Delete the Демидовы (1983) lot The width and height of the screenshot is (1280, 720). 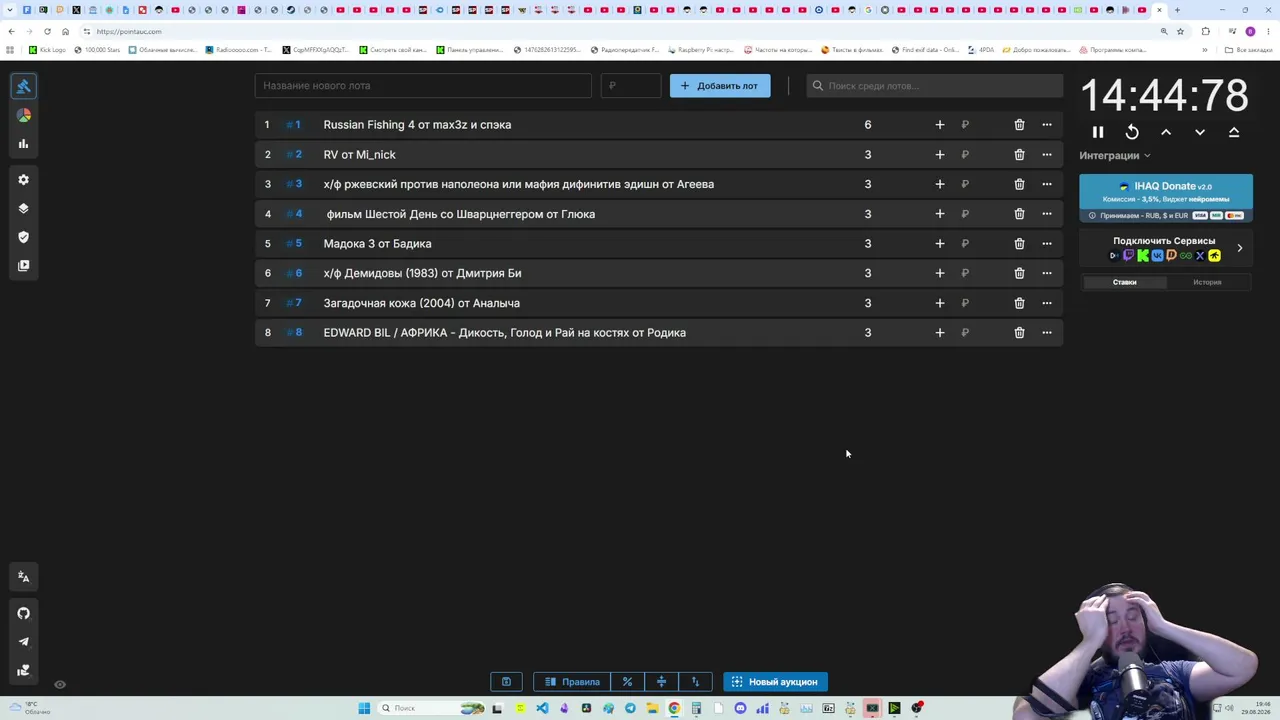point(1019,273)
